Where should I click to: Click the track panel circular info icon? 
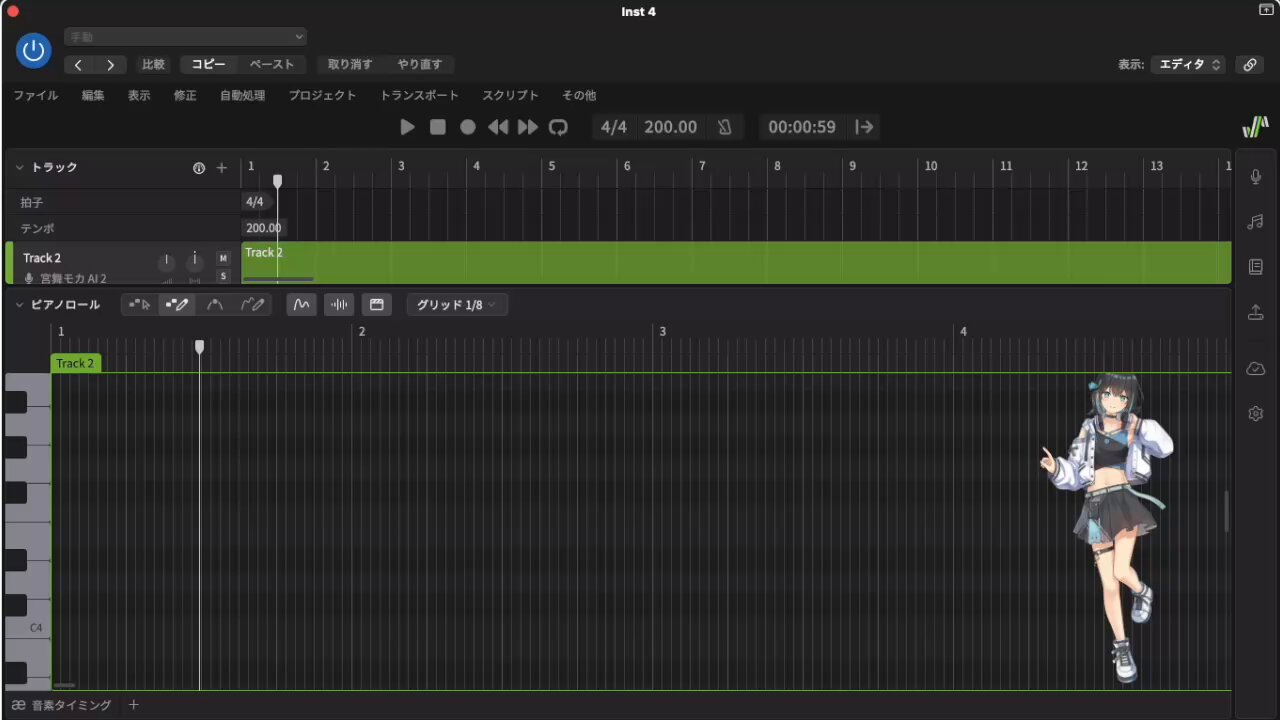click(199, 168)
